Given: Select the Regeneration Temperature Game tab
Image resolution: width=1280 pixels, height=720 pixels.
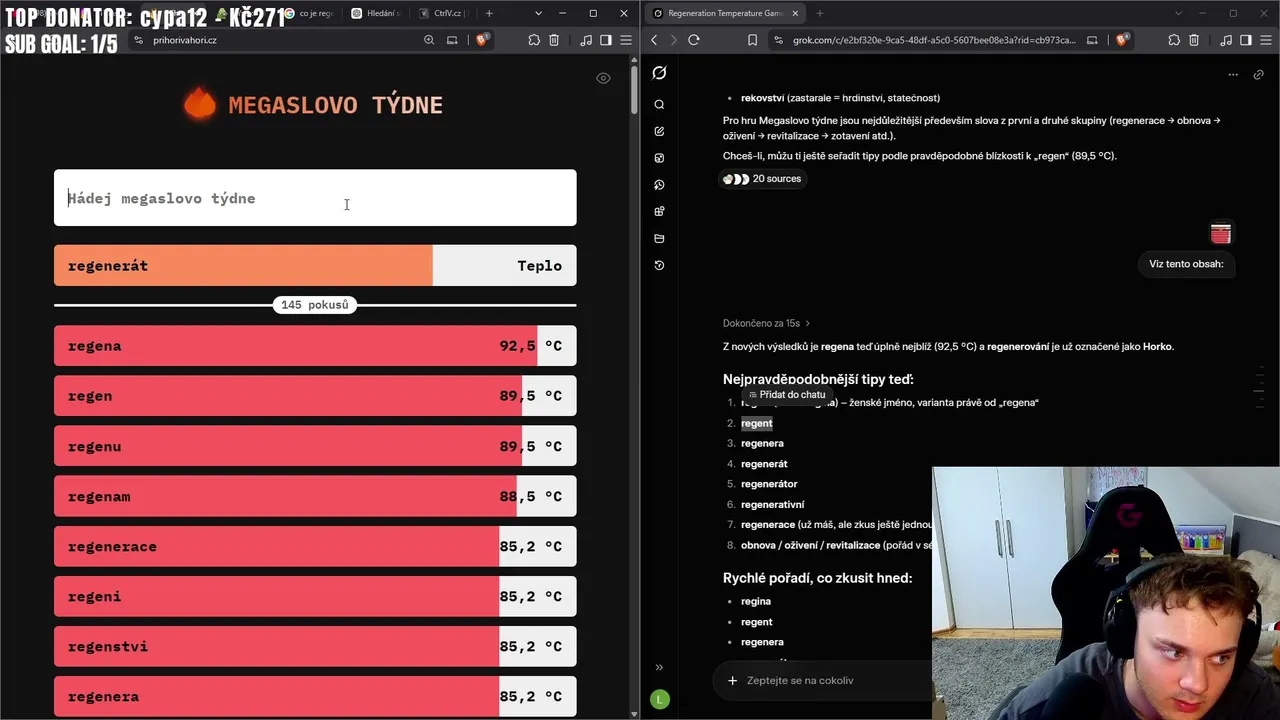Looking at the screenshot, I should pyautogui.click(x=725, y=13).
